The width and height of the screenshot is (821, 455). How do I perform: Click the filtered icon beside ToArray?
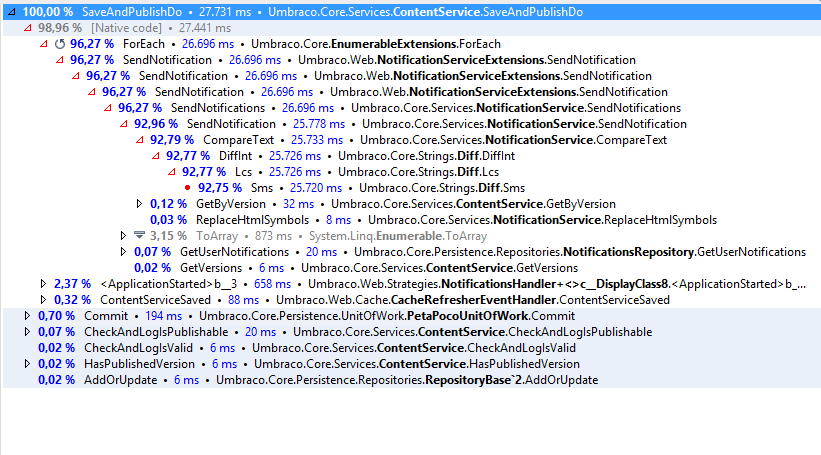point(139,235)
